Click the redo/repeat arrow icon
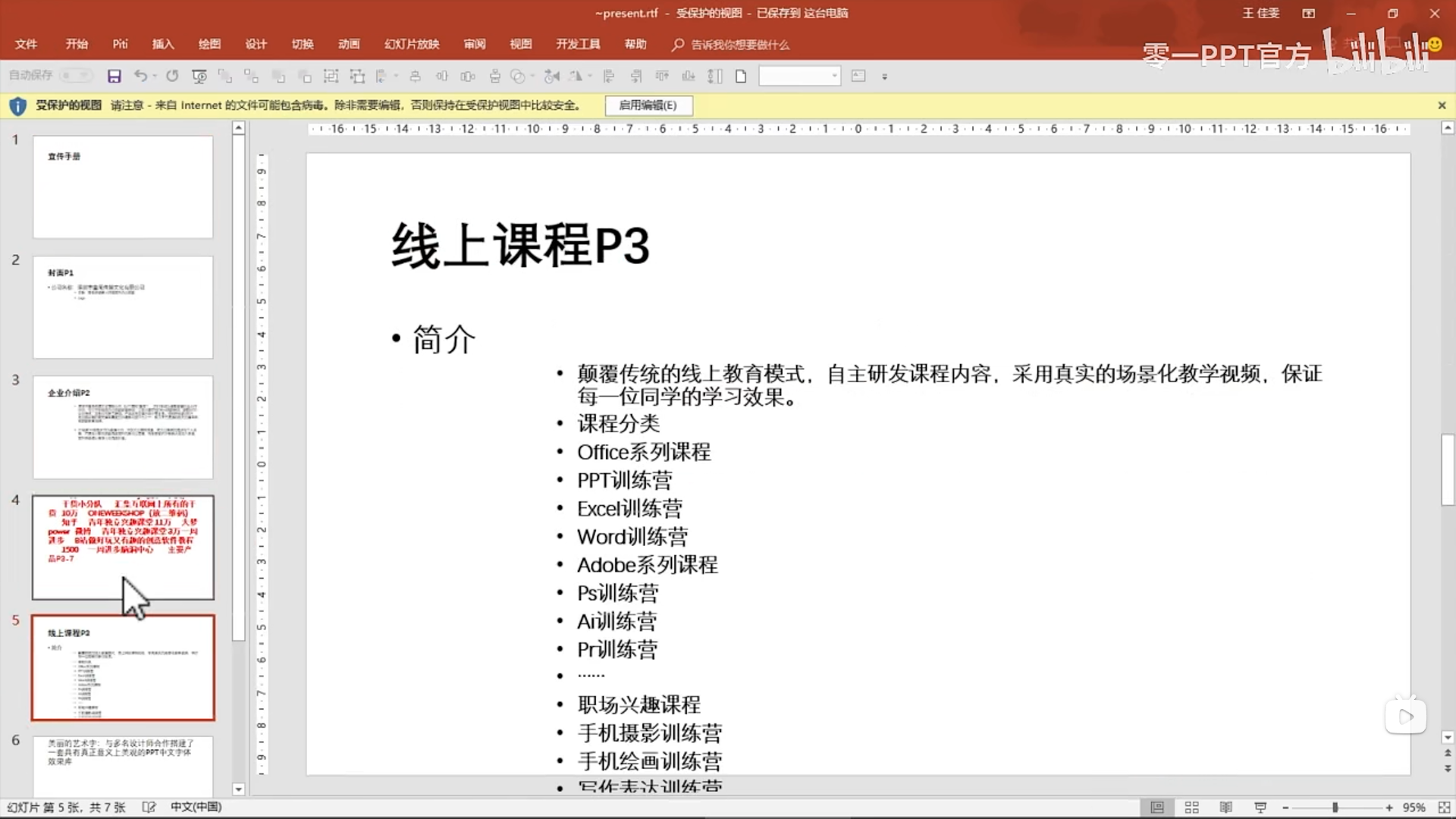Image resolution: width=1456 pixels, height=819 pixels. pos(172,76)
